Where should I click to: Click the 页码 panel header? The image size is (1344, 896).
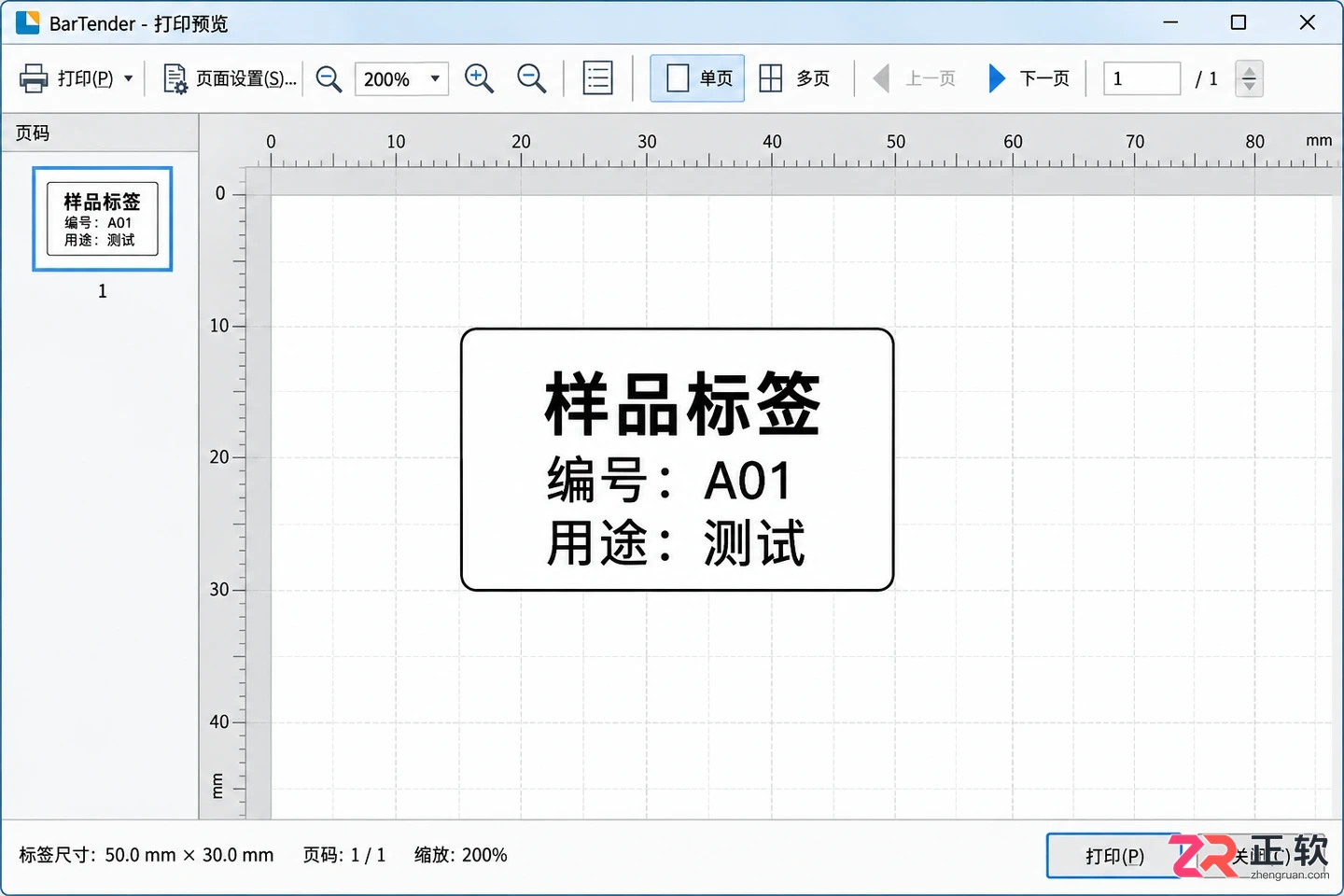(x=99, y=133)
